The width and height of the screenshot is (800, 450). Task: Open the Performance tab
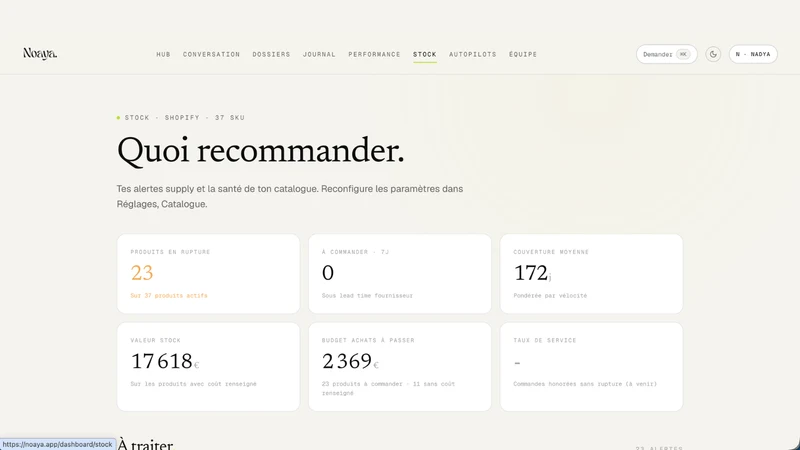374,54
